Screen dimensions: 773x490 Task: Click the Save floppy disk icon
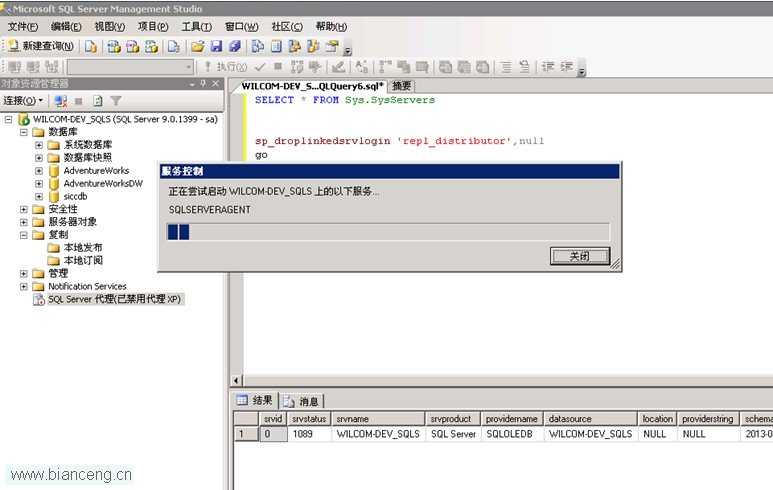click(216, 46)
